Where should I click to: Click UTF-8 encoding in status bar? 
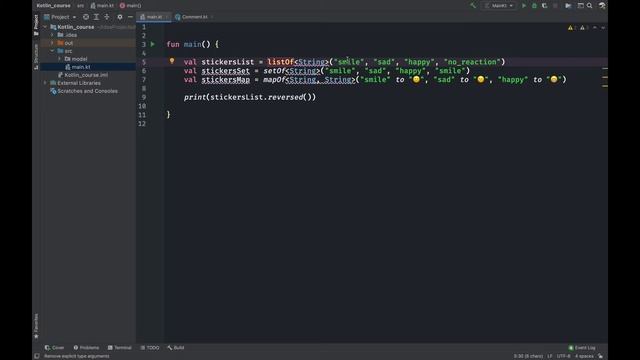564,356
